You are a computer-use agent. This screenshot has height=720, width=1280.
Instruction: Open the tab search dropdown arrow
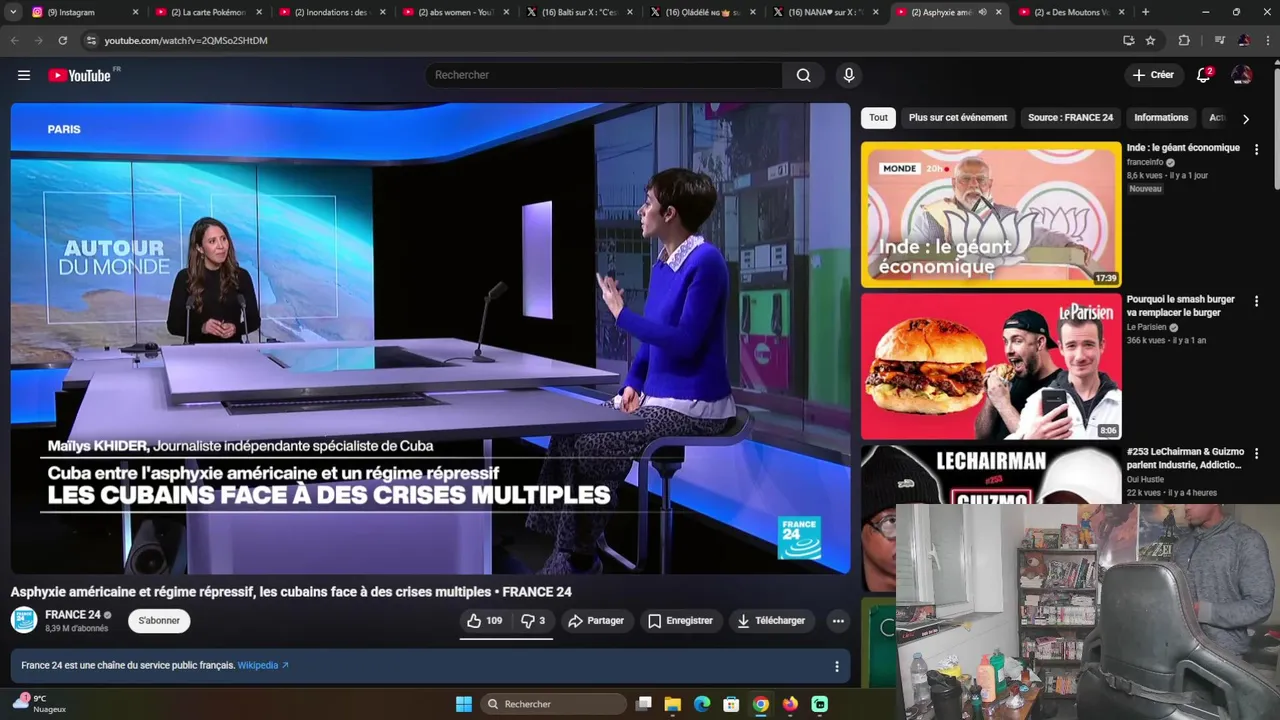(x=13, y=12)
